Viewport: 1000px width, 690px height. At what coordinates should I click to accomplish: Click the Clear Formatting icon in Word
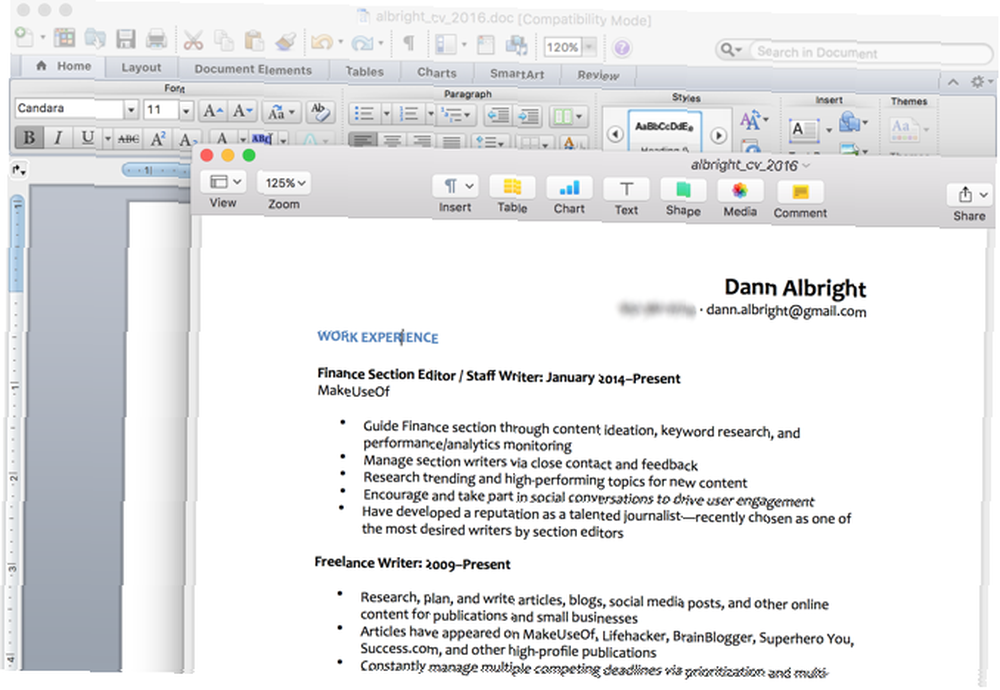tap(319, 112)
